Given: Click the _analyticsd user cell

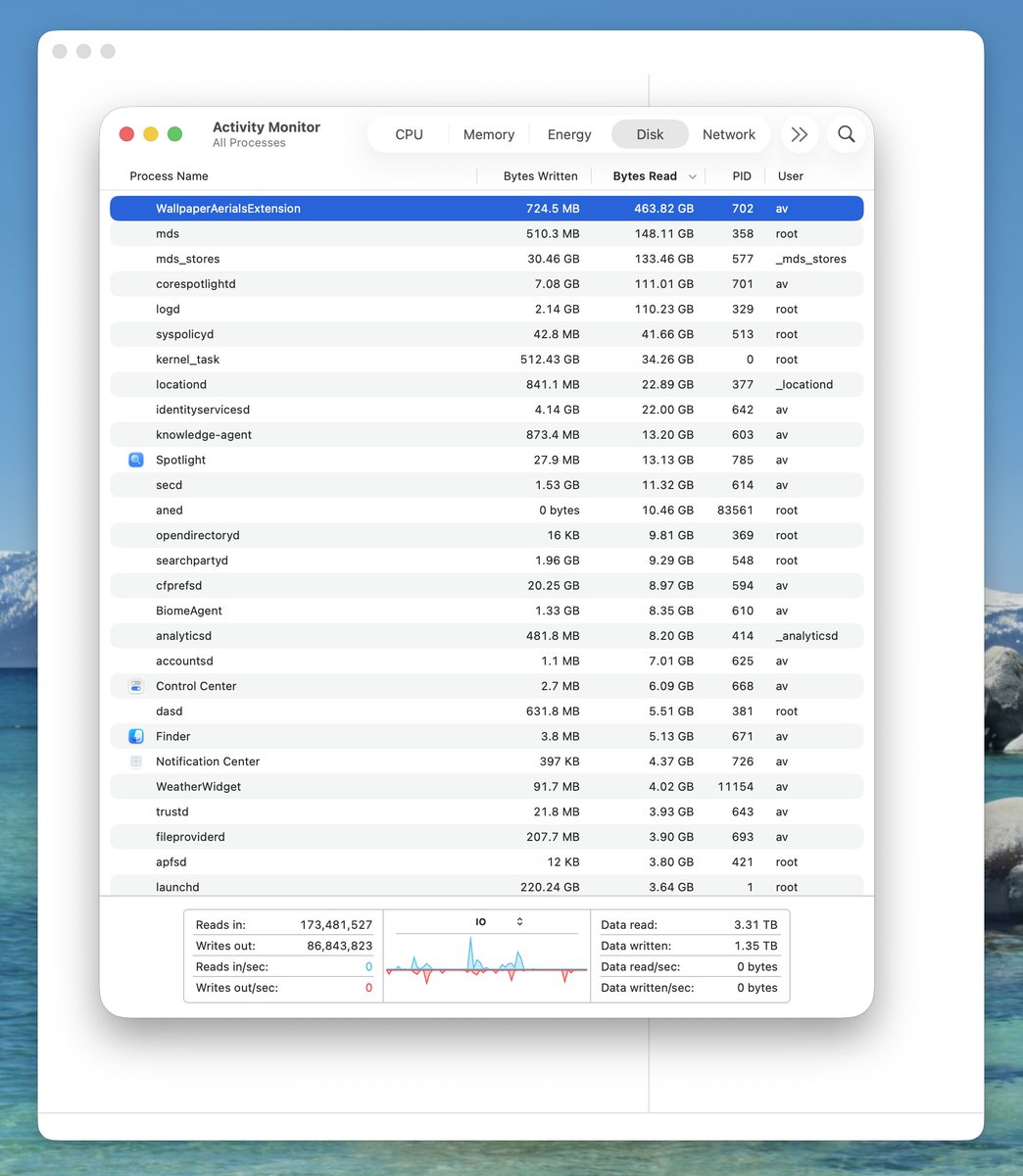Looking at the screenshot, I should pyautogui.click(x=807, y=636).
